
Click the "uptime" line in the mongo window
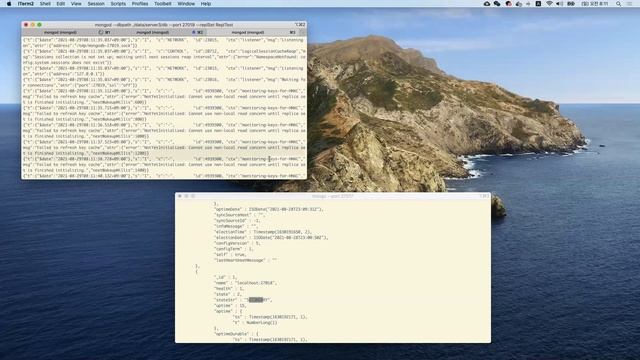pyautogui.click(x=231, y=305)
